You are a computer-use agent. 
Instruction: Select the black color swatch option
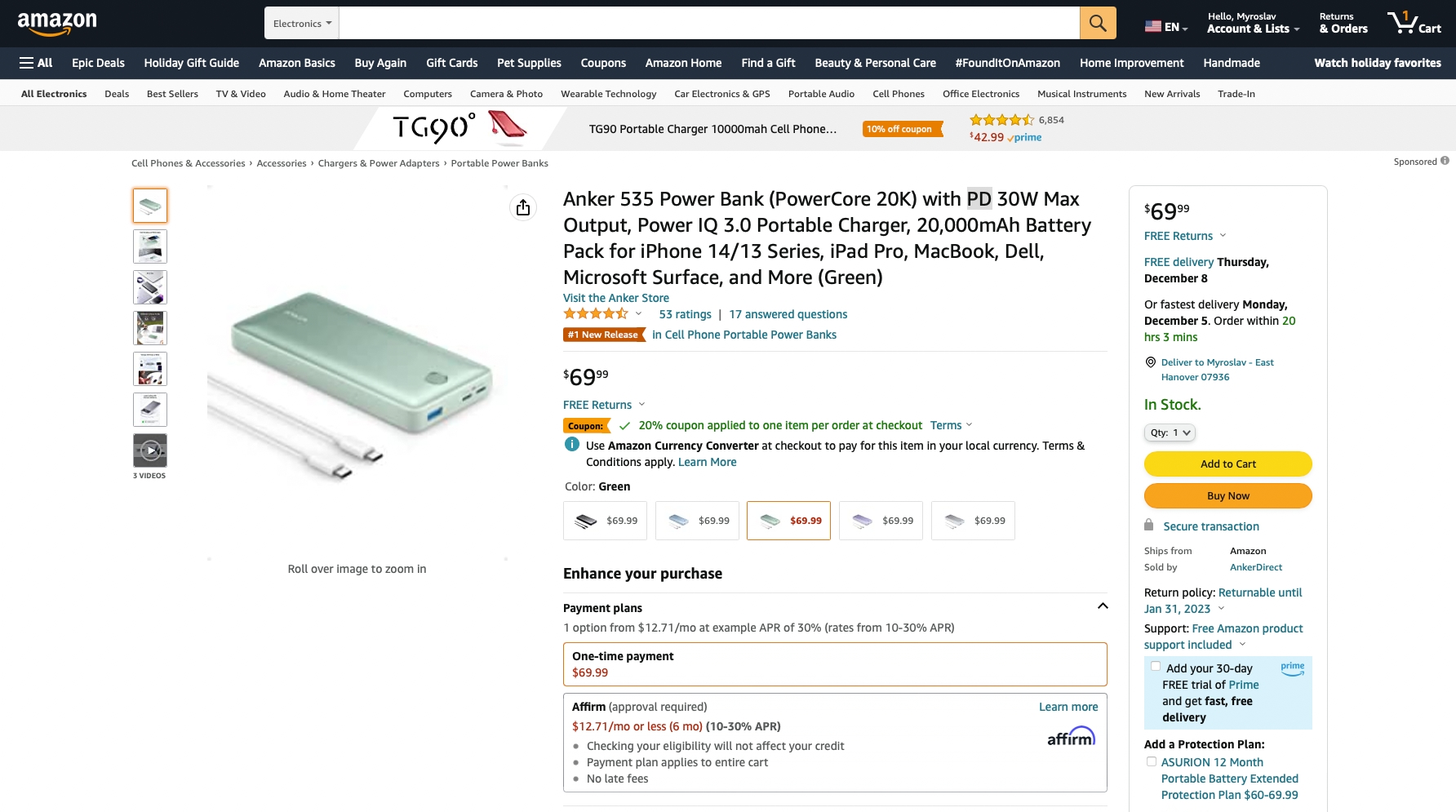coord(605,521)
